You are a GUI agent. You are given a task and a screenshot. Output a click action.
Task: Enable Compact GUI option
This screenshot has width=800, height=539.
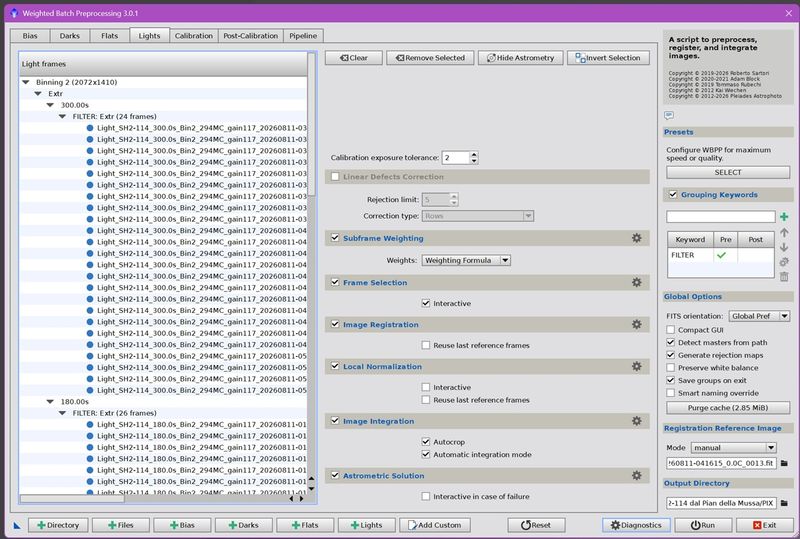click(671, 330)
